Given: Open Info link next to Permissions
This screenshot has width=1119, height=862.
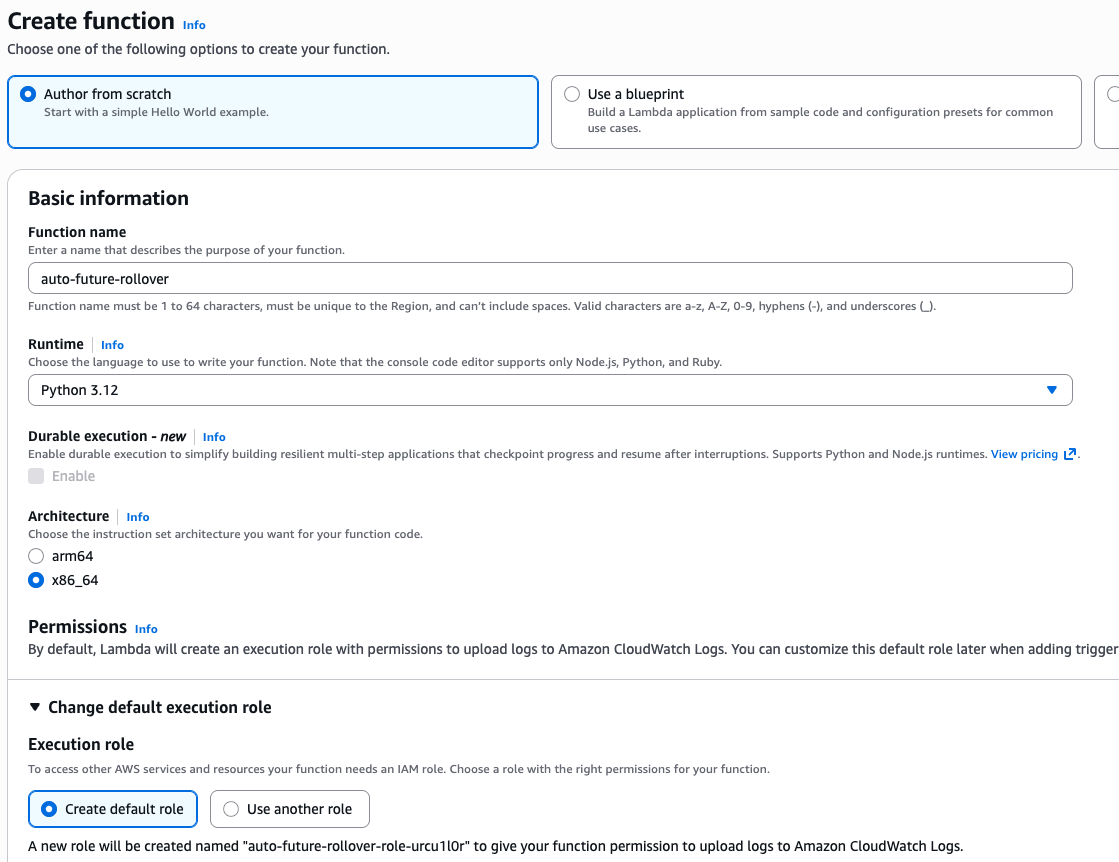Looking at the screenshot, I should click(x=146, y=629).
